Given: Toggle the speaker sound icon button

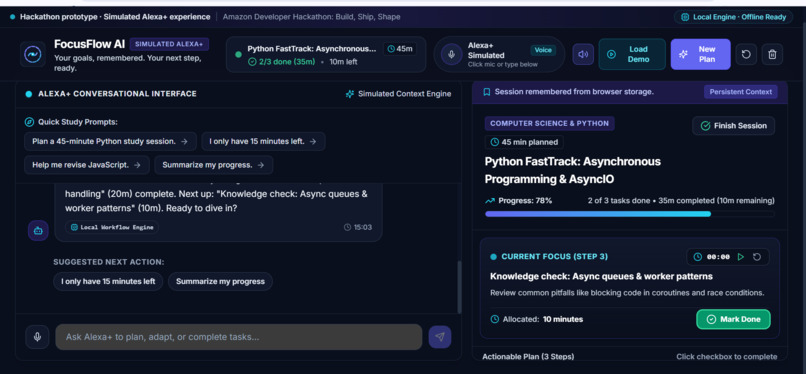Looking at the screenshot, I should click(x=583, y=54).
